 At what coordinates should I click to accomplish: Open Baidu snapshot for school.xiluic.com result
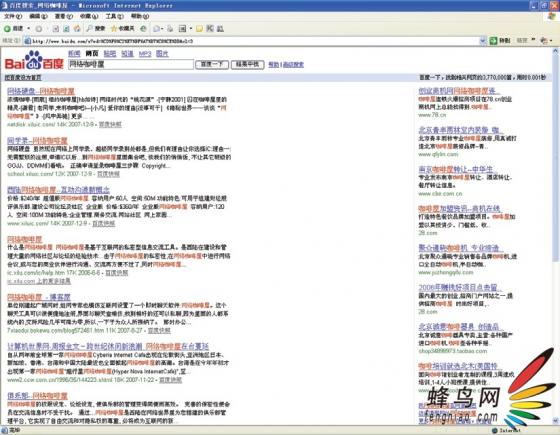pos(108,174)
